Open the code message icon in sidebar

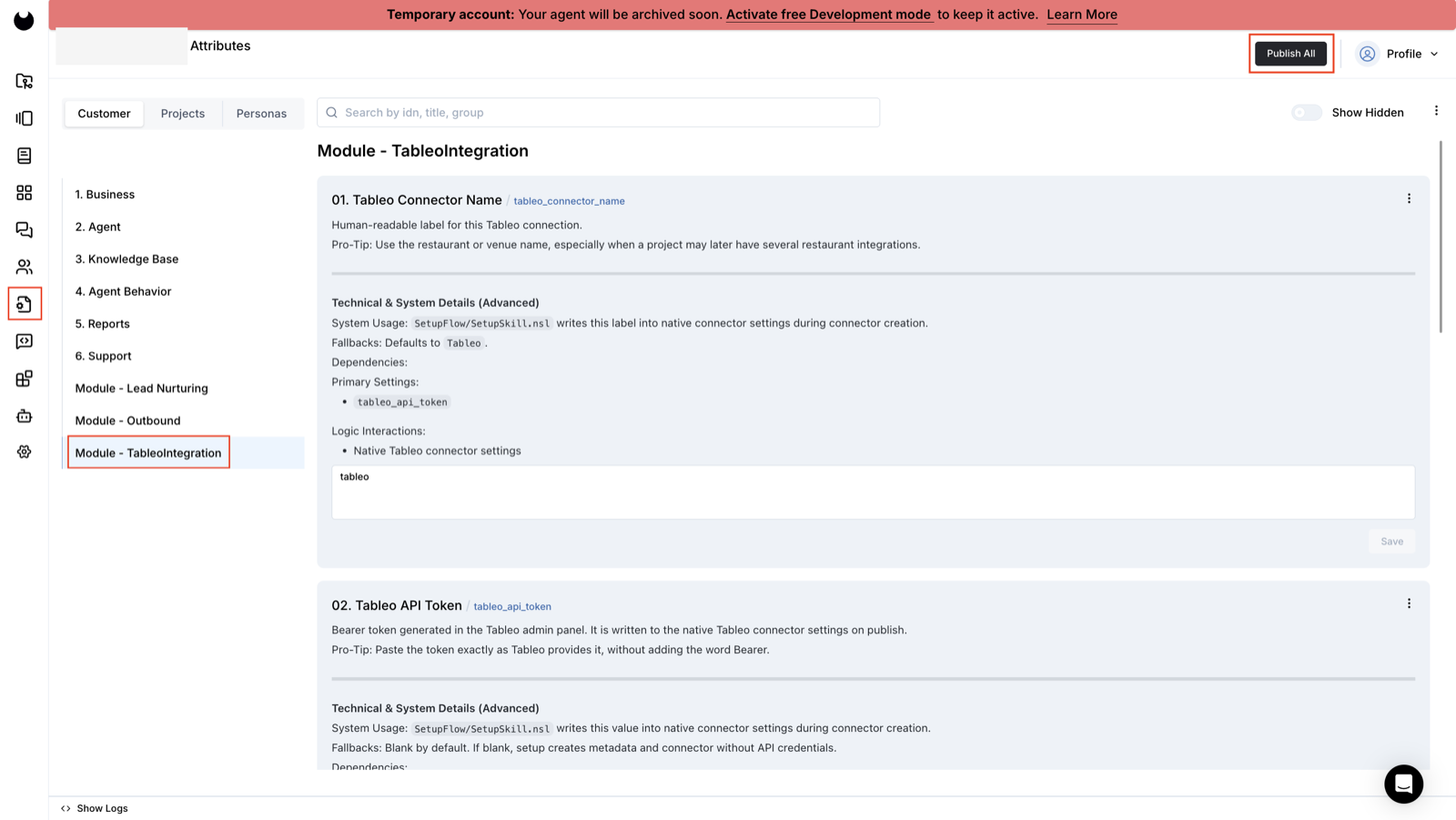24,341
